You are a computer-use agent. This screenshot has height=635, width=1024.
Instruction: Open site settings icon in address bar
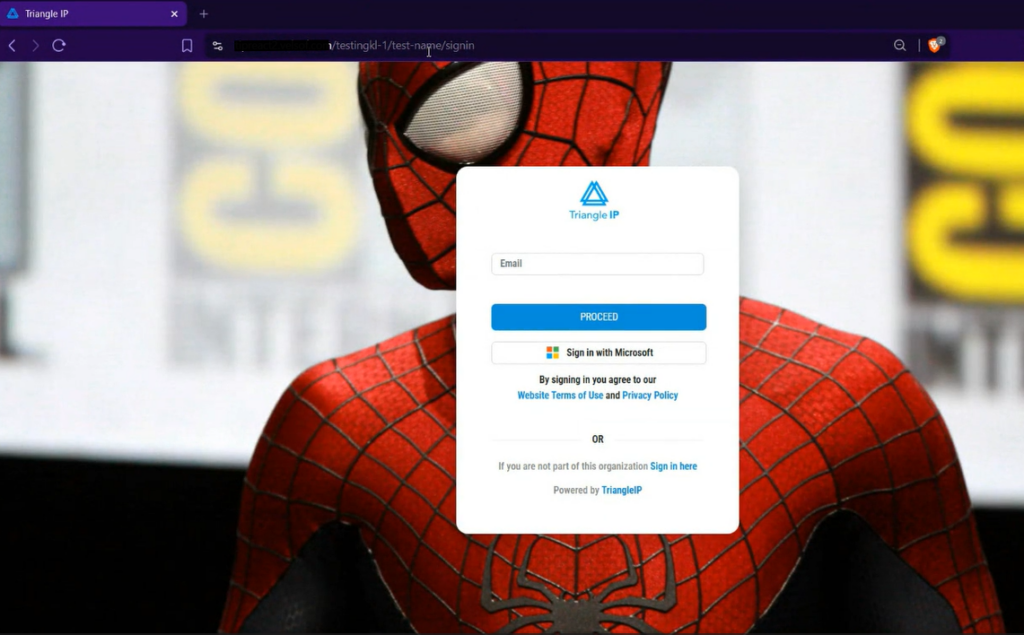pyautogui.click(x=218, y=46)
